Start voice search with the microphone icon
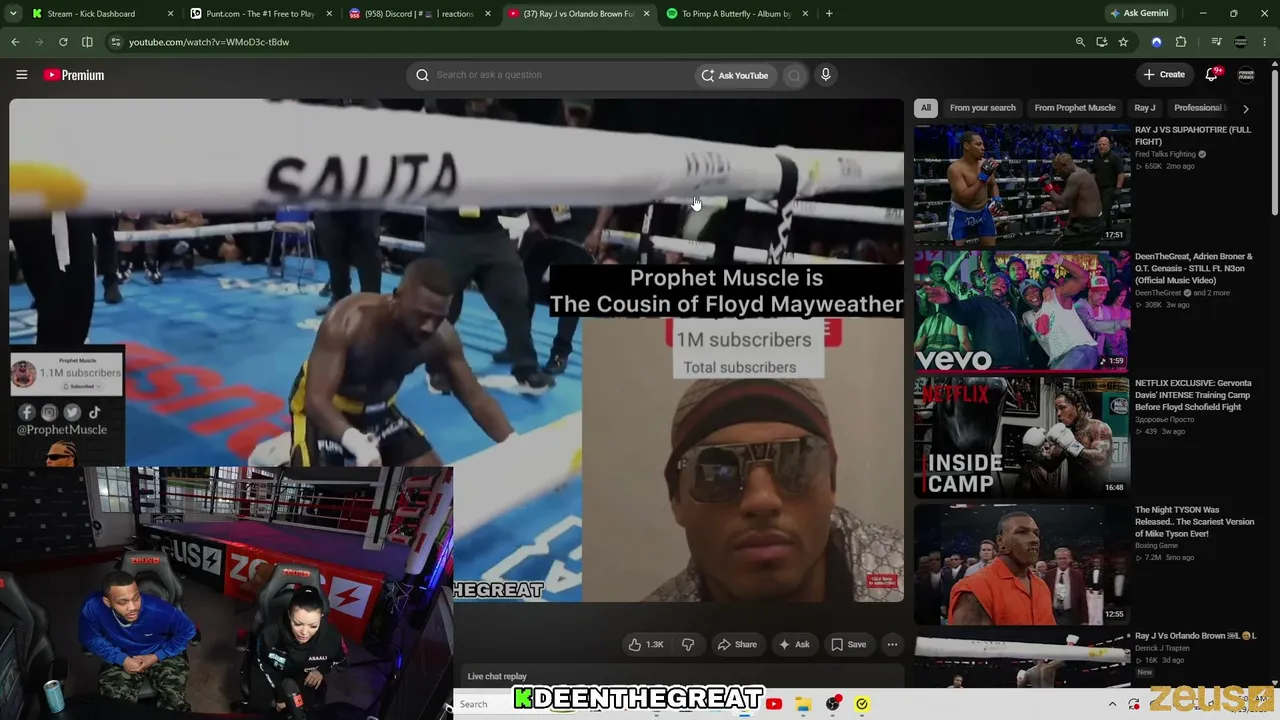The image size is (1280, 720). click(x=825, y=75)
